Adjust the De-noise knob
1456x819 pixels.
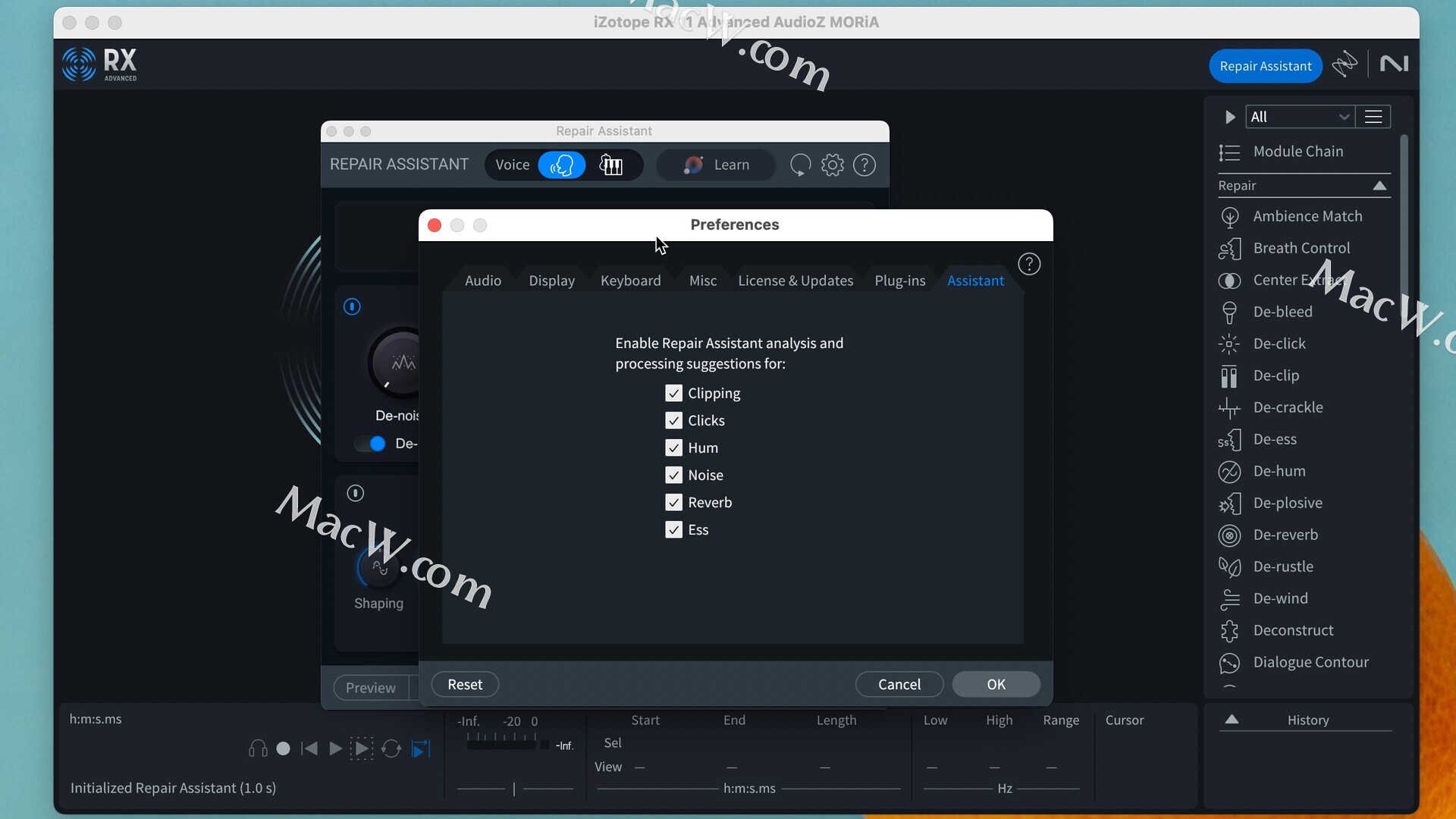click(x=396, y=364)
